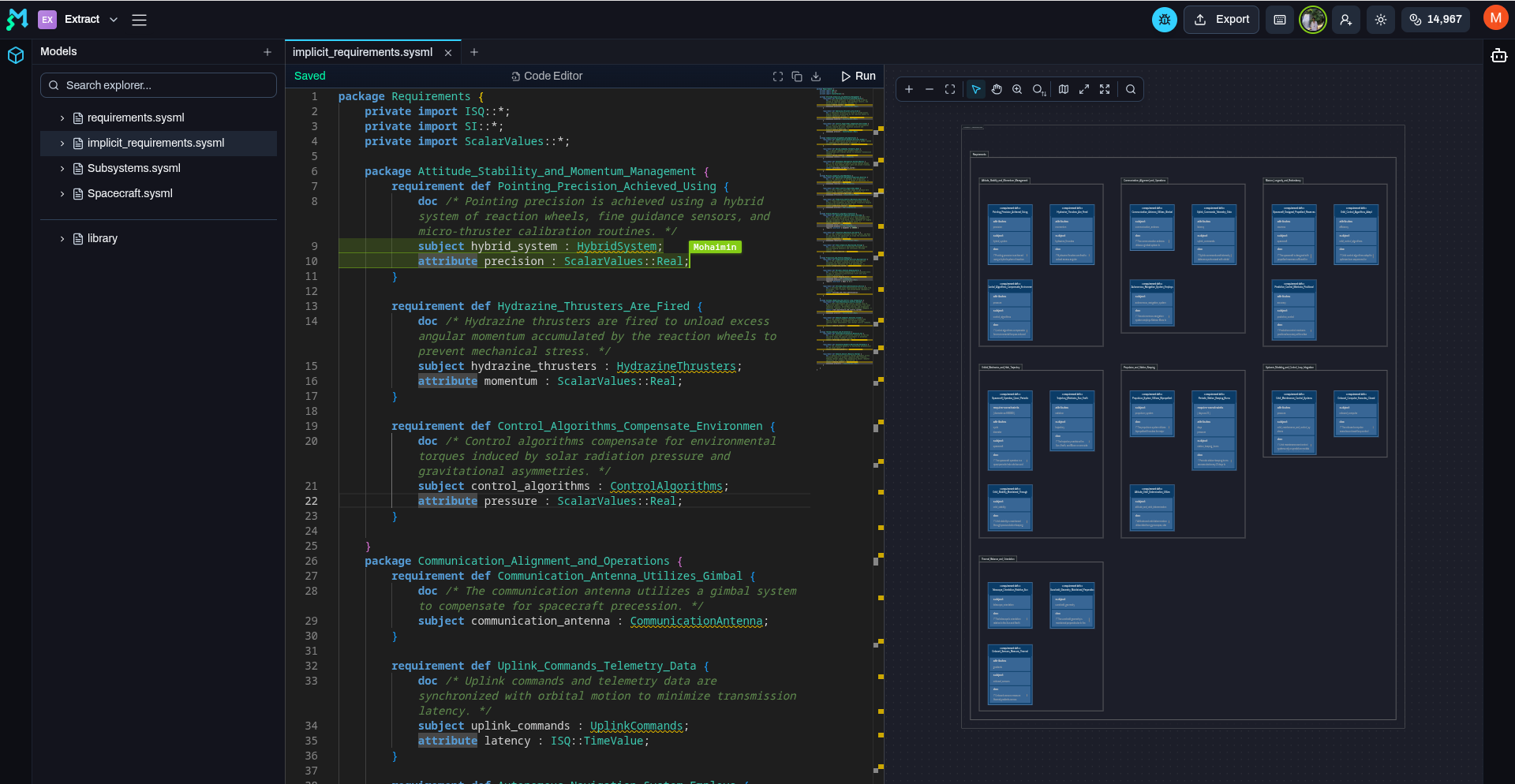Click line number 22 in gutter
The width and height of the screenshot is (1515, 784).
tap(311, 501)
